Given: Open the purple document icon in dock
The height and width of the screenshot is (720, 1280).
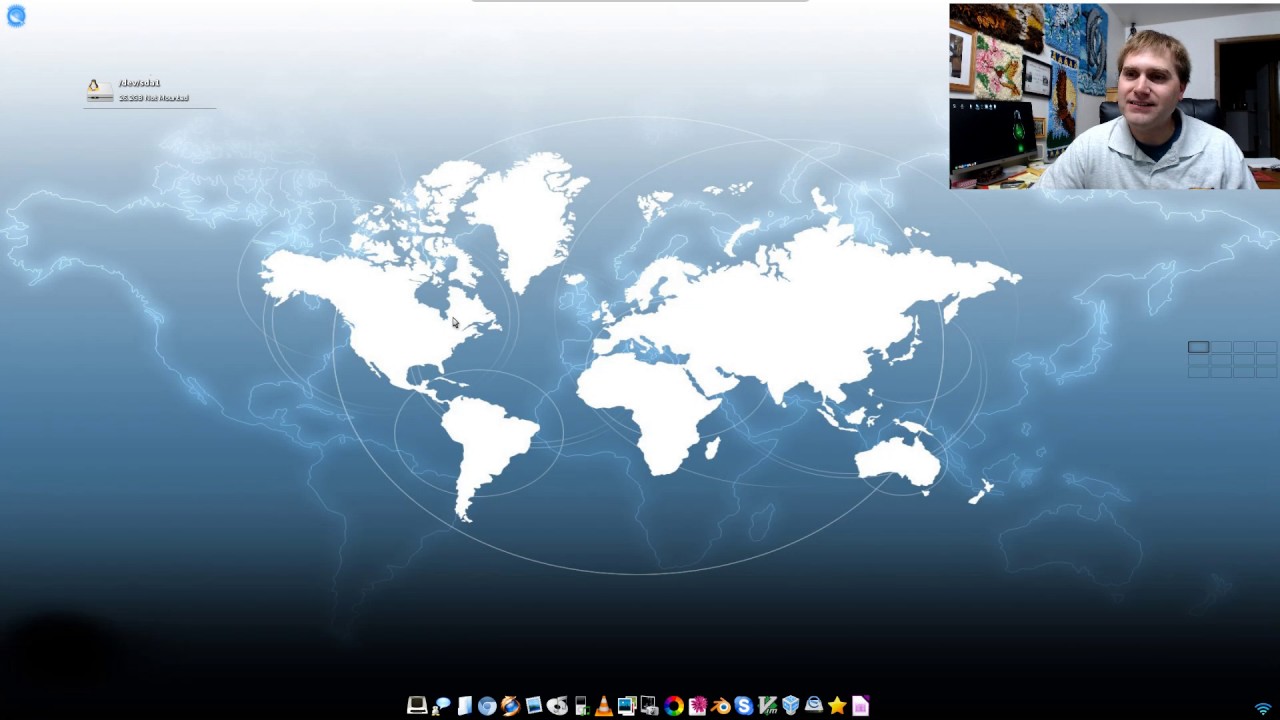Looking at the screenshot, I should point(860,706).
